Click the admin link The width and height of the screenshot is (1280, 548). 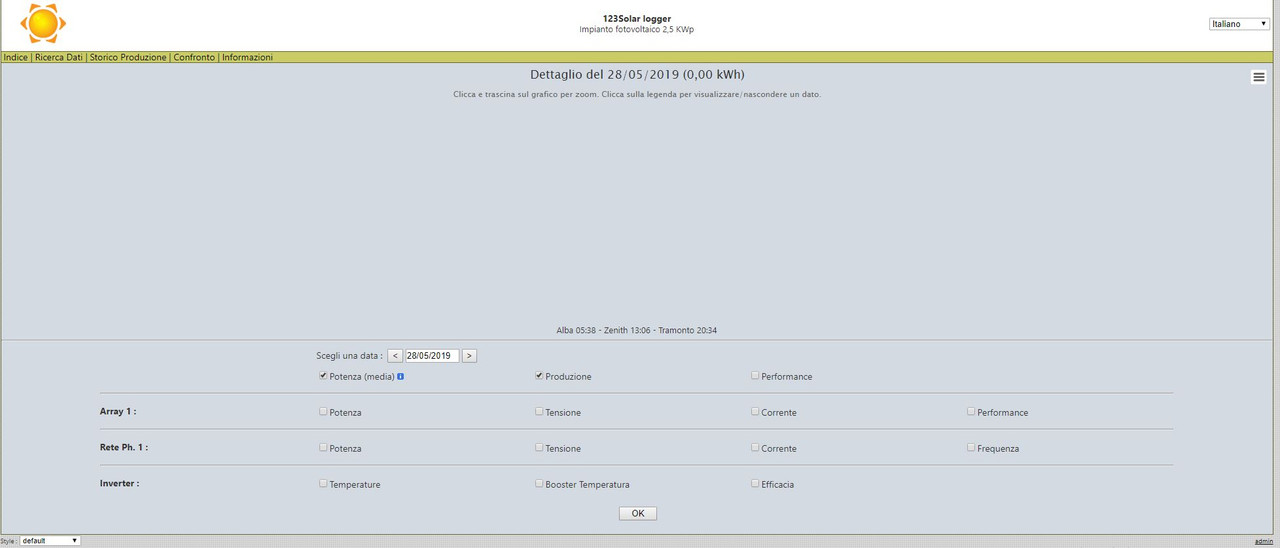point(1264,541)
